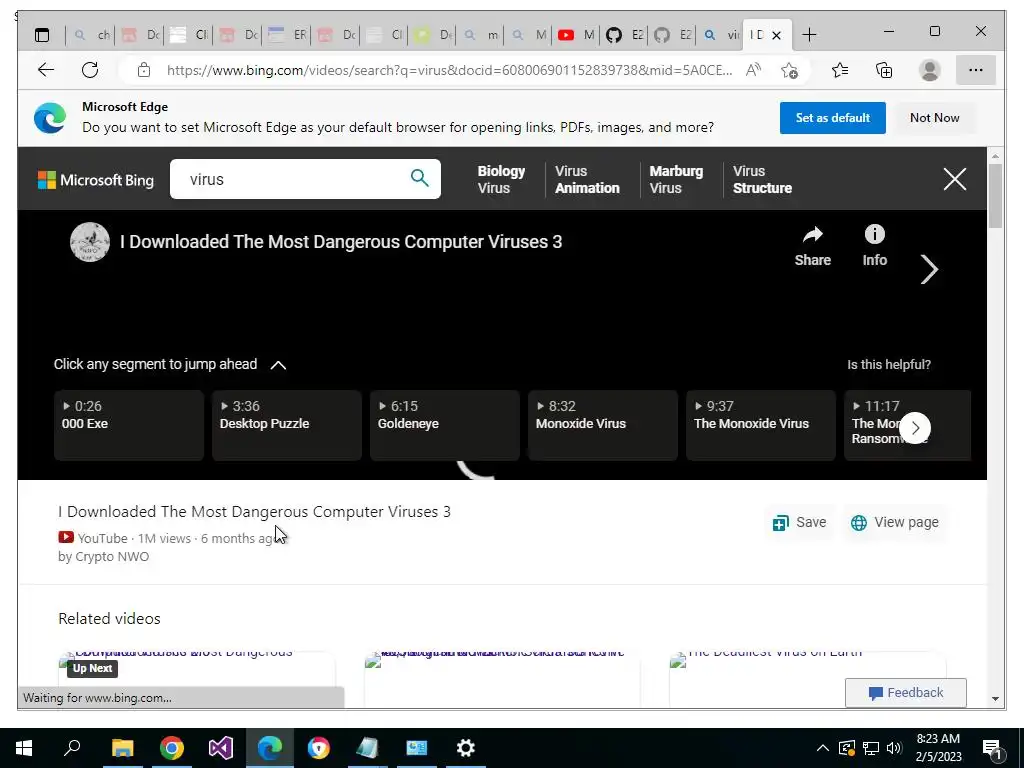1024x768 pixels.
Task: Reload the page with the refresh icon
Action: (90, 70)
